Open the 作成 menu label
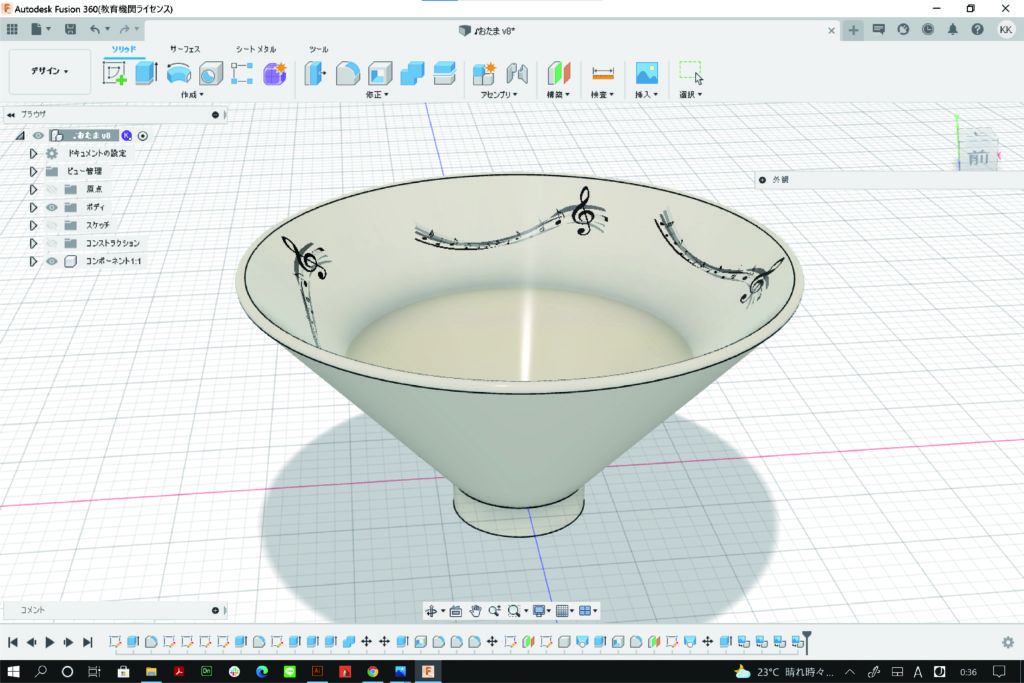 [x=191, y=95]
